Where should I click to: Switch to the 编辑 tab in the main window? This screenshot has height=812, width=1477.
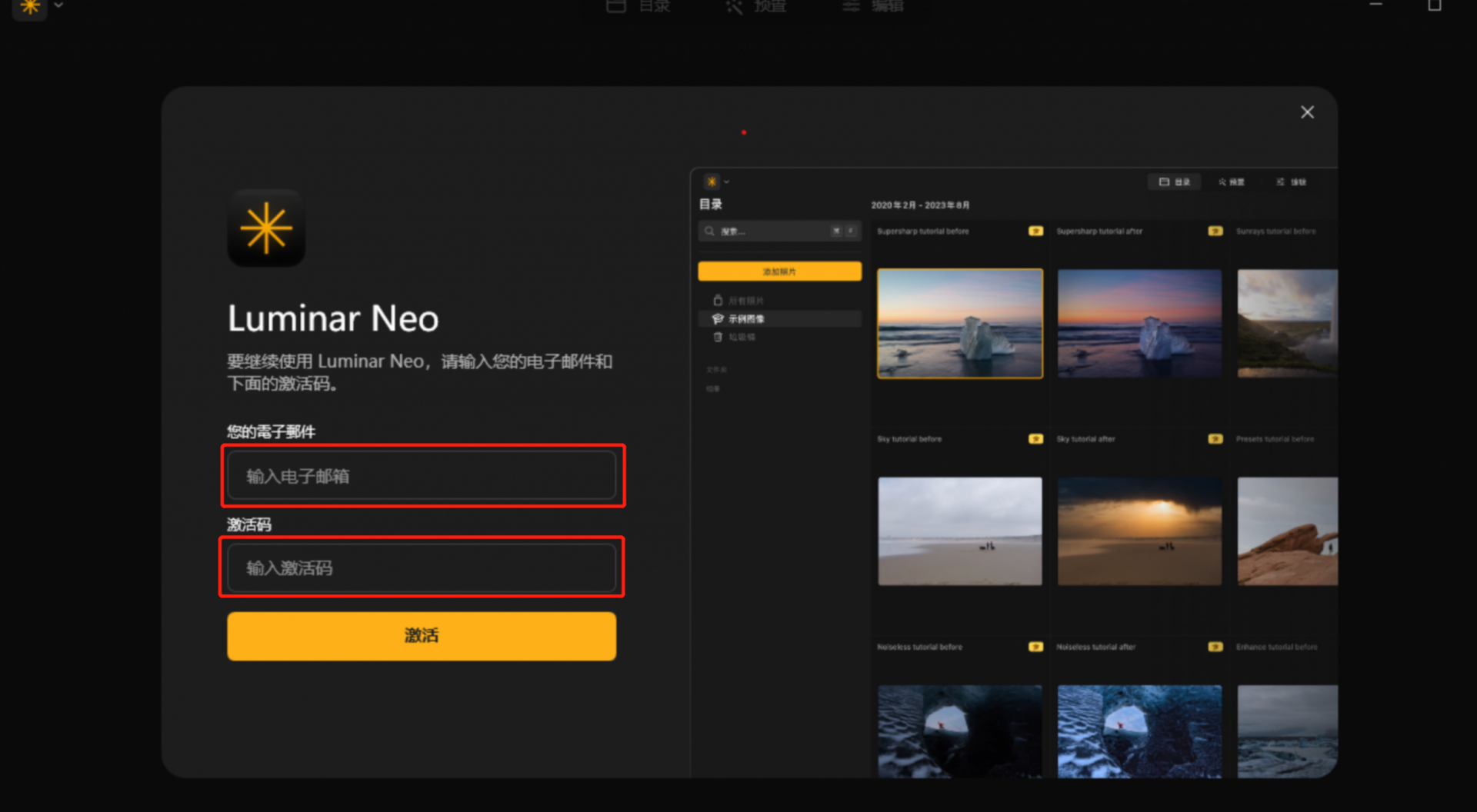coord(872,6)
